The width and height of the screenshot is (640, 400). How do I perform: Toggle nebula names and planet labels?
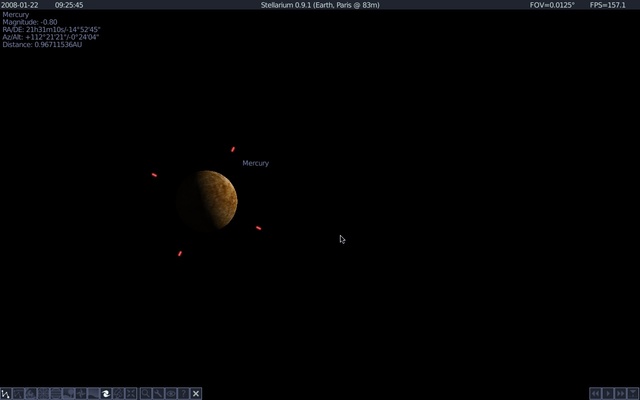[x=106, y=393]
